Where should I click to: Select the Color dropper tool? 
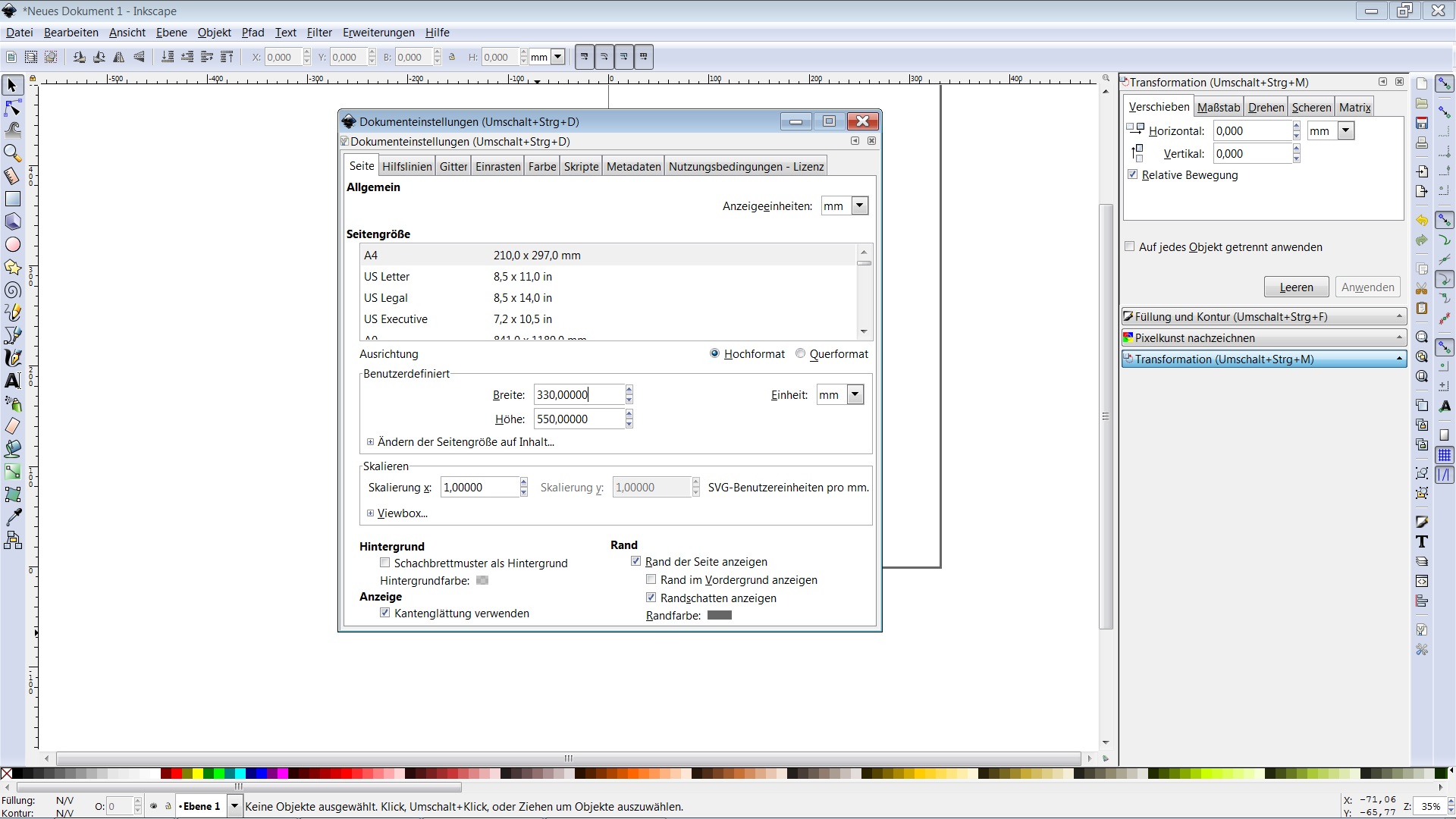point(12,517)
